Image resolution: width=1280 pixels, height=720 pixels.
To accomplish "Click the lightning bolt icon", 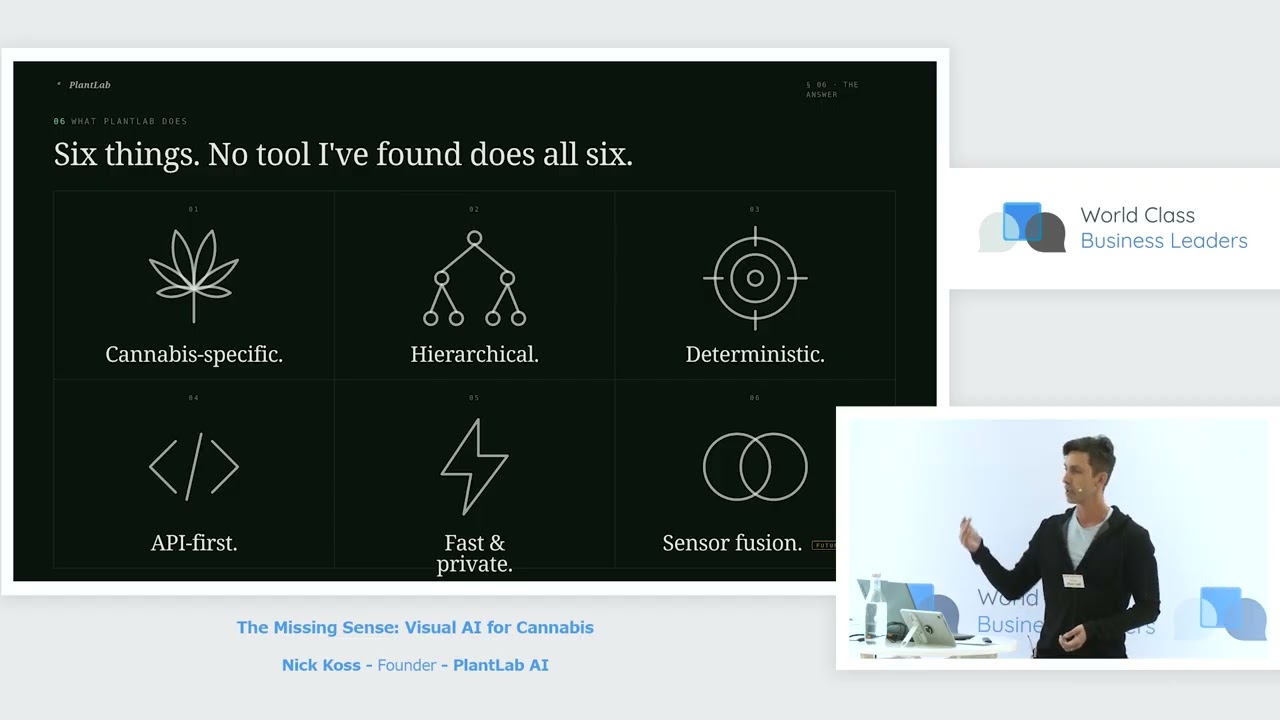I will 475,466.
